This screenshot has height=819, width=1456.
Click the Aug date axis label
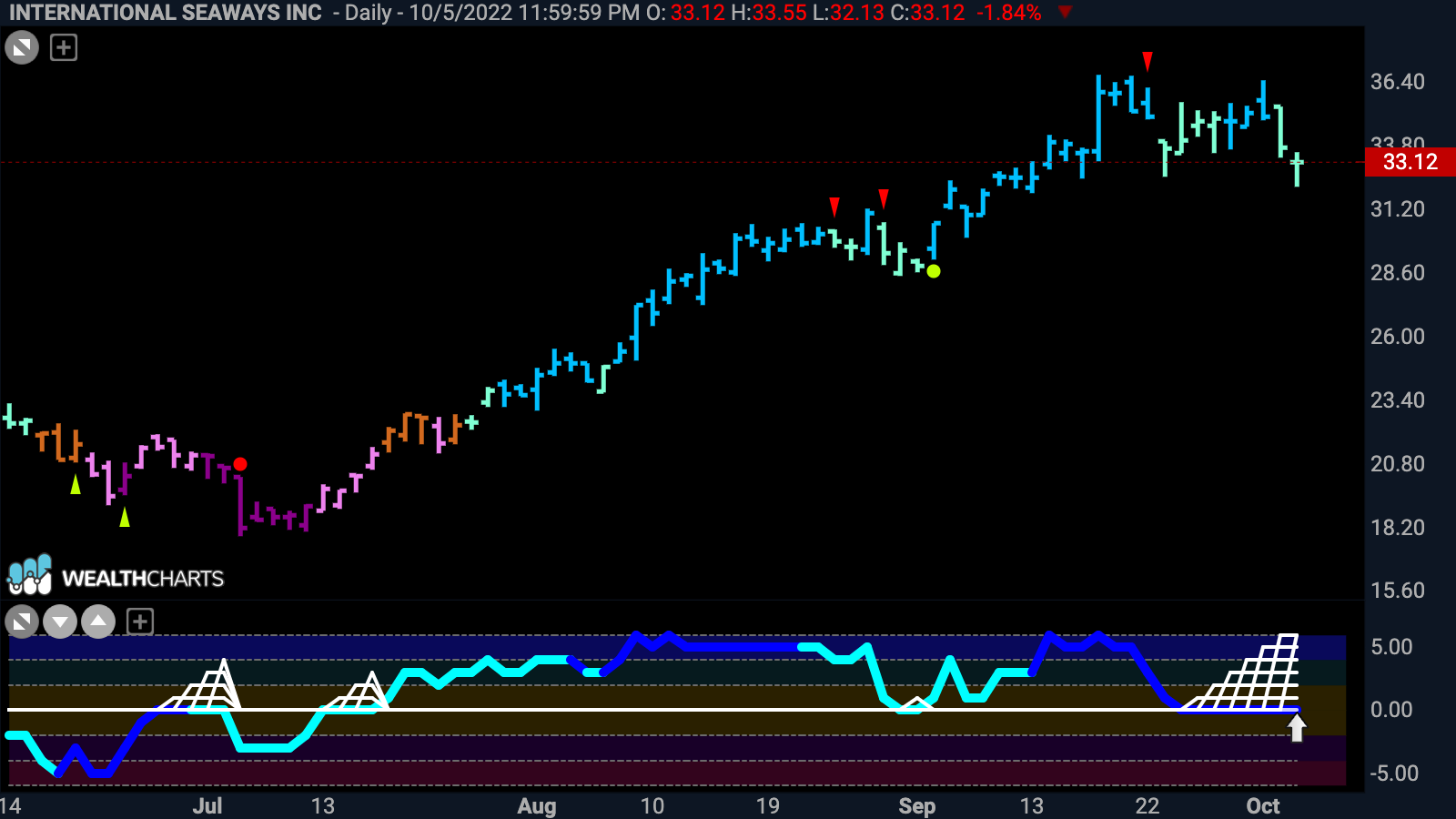537,806
